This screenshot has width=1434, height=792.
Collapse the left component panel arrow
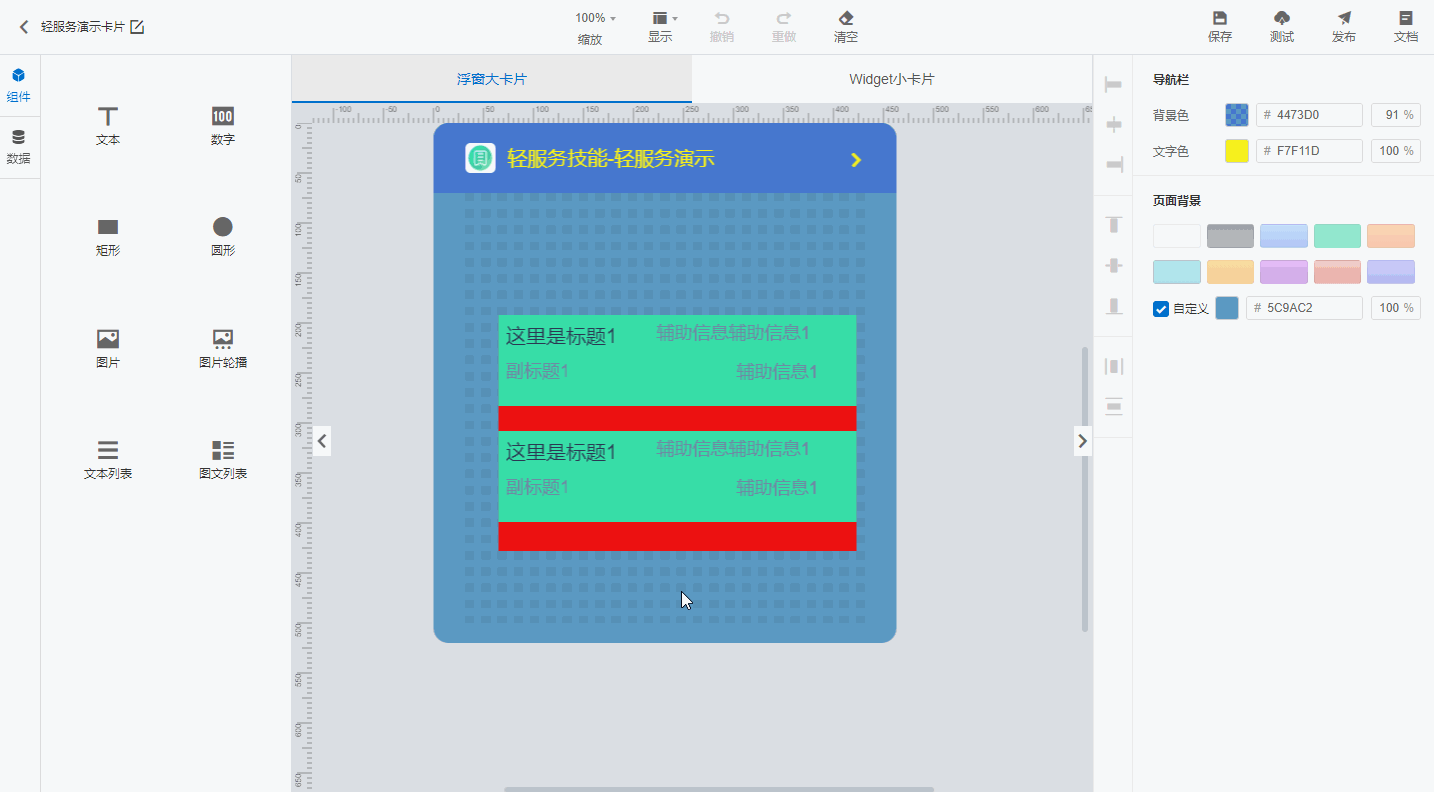322,440
